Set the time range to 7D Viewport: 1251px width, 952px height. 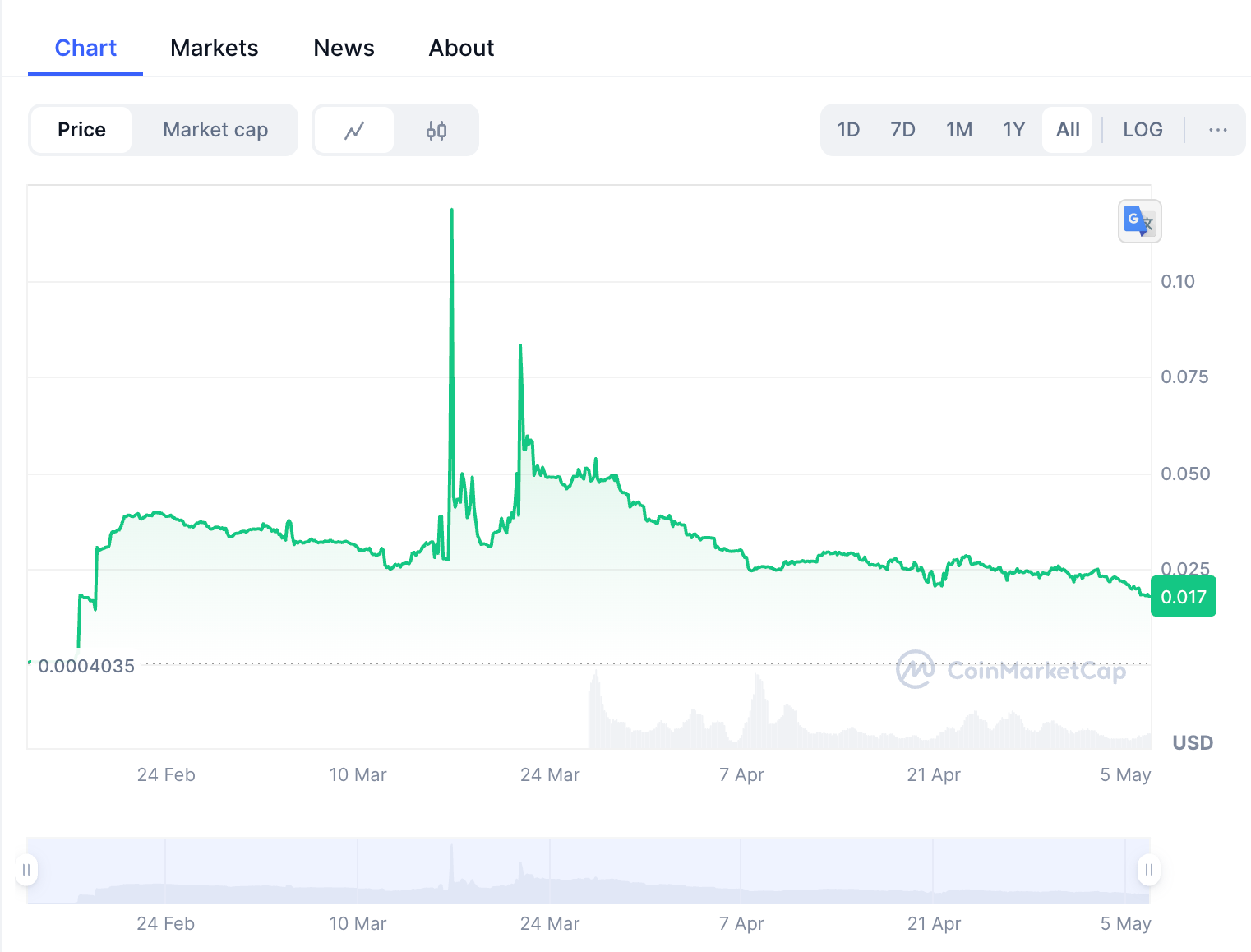902,130
